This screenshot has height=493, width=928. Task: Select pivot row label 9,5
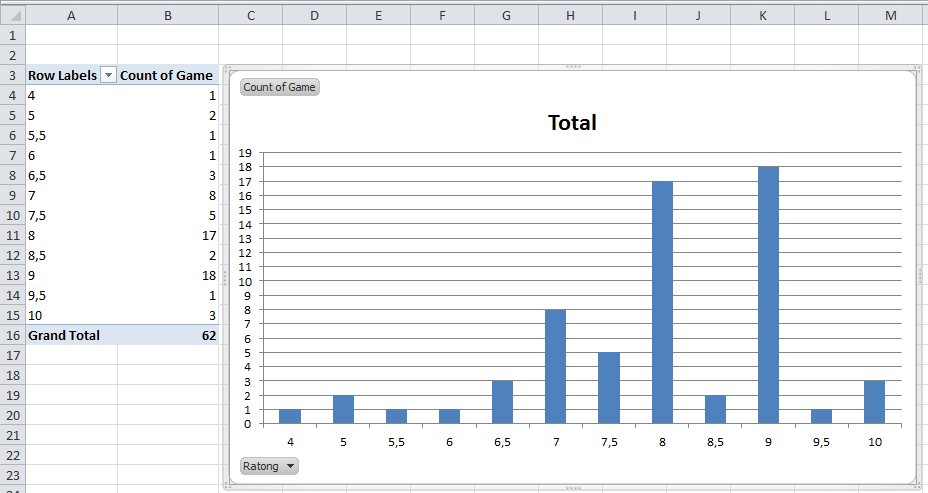(72, 295)
